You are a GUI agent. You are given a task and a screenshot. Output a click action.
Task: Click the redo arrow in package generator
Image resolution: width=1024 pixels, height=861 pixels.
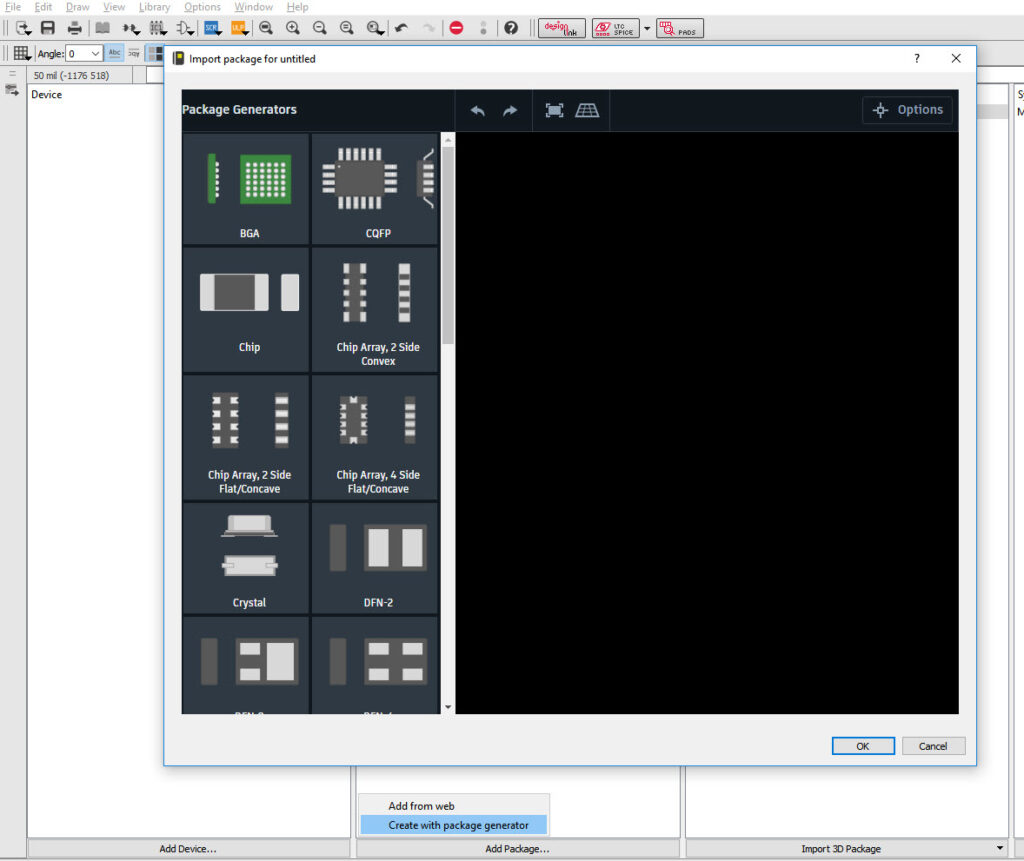[510, 110]
